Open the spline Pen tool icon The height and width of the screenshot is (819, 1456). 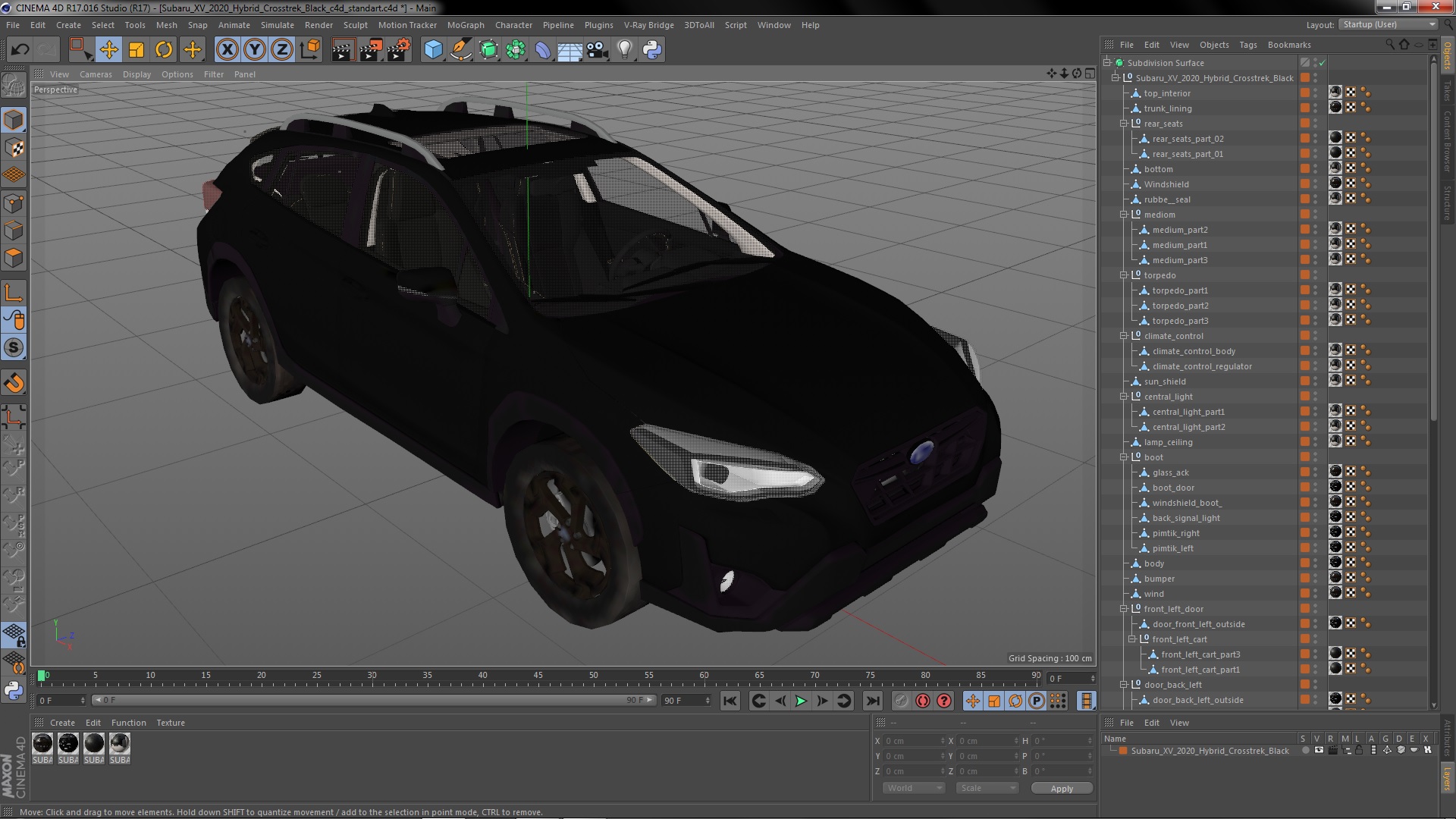(x=460, y=50)
